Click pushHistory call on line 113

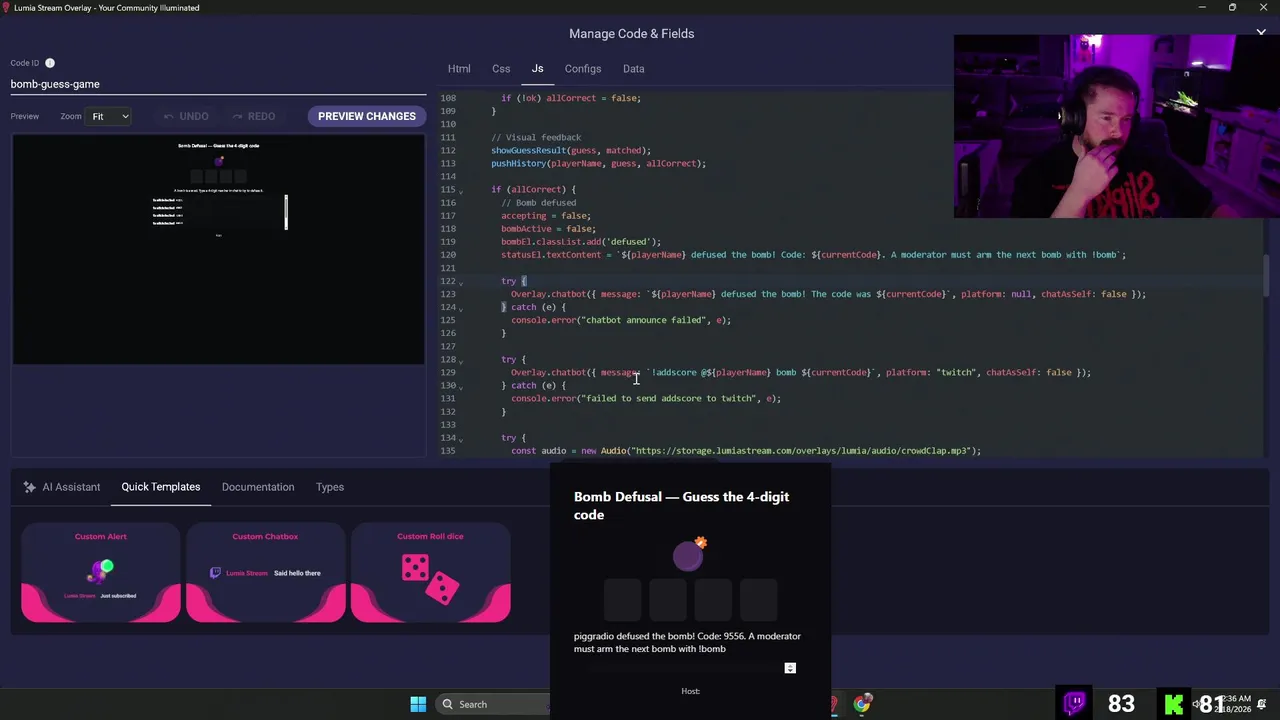(598, 164)
